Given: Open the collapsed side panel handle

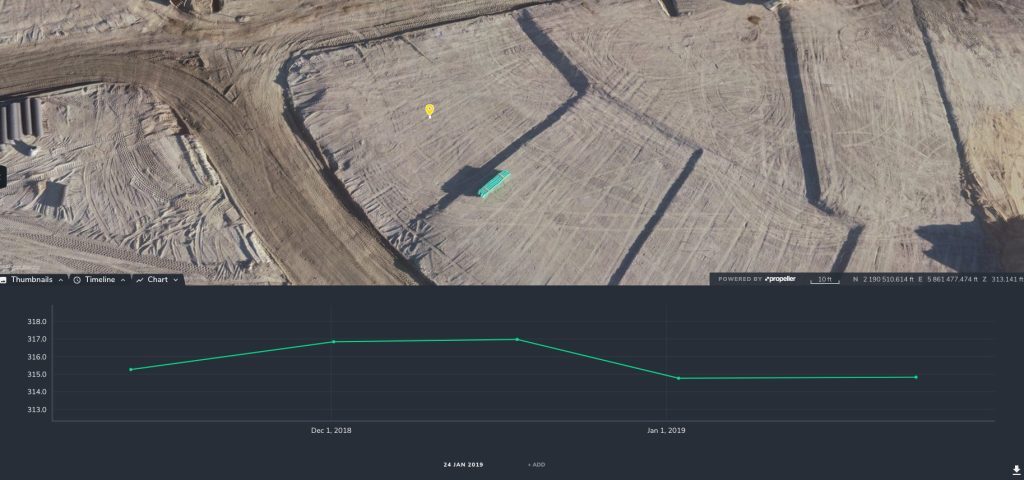Looking at the screenshot, I should [x=2, y=177].
